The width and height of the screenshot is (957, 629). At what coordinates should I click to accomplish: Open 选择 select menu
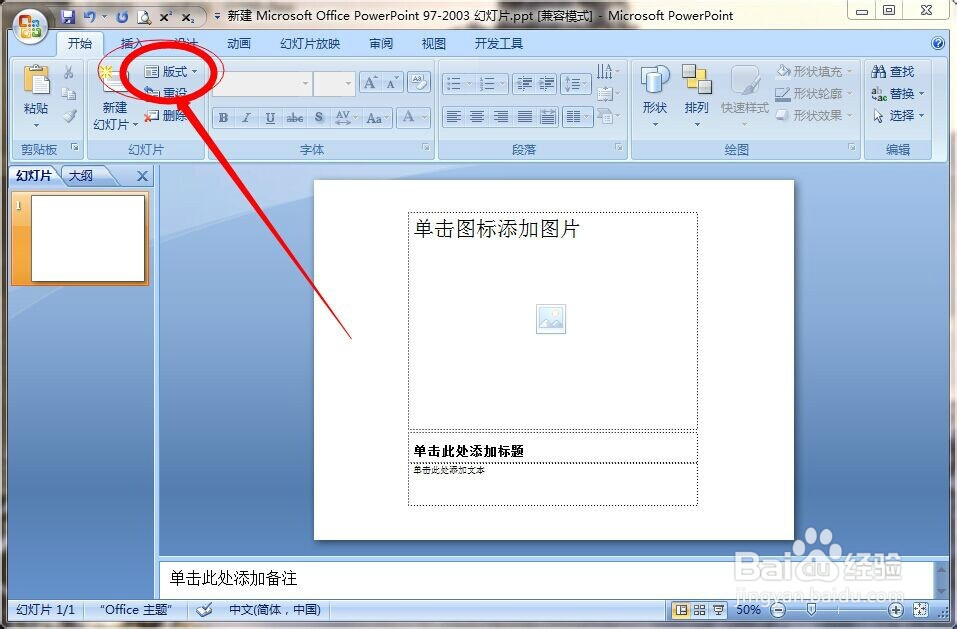(x=897, y=115)
